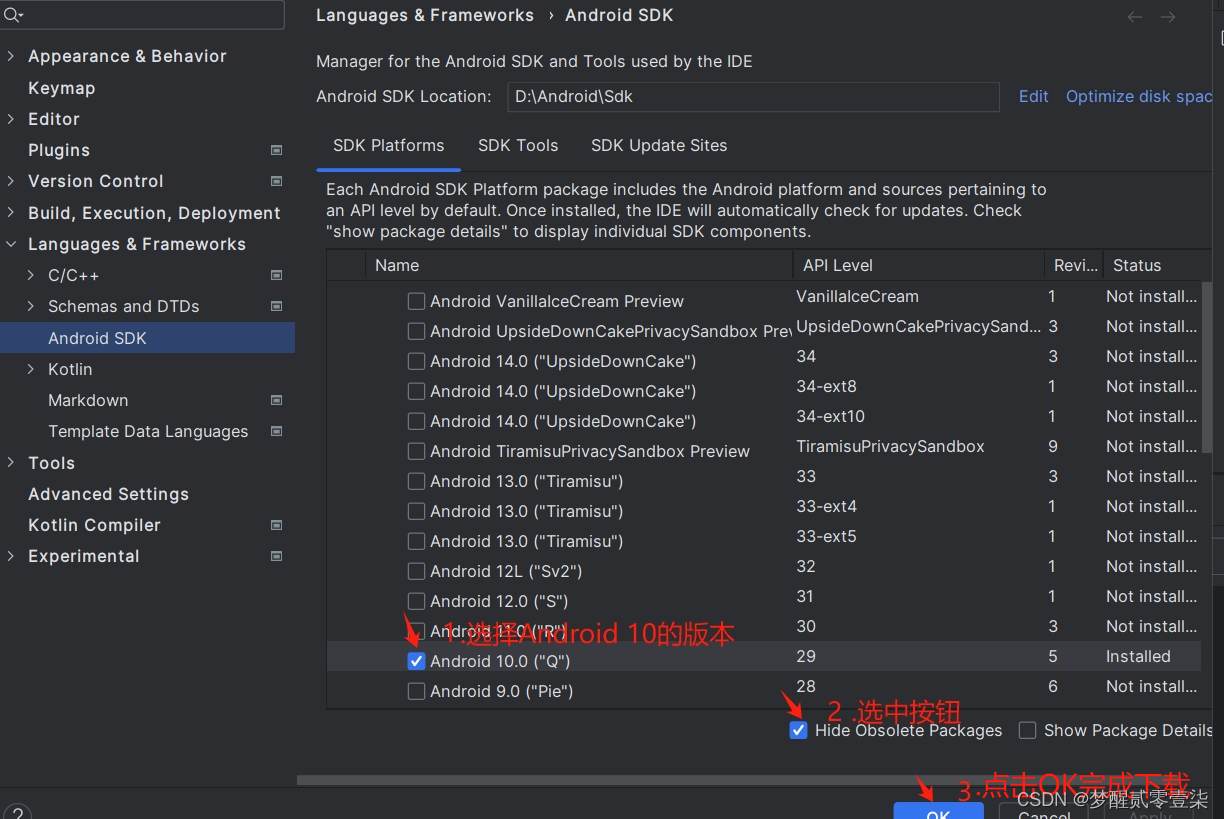
Task: Click the settings search field
Action: (142, 15)
